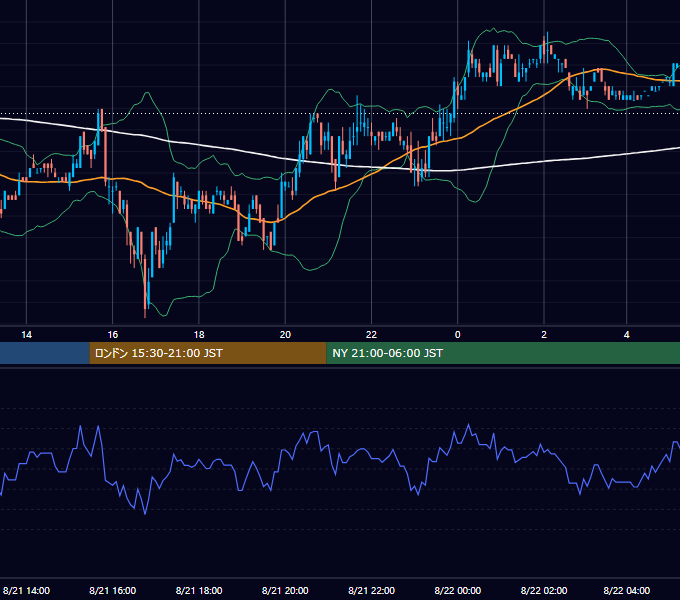680x600 pixels.
Task: Click the 14 hour label on price chart
Action: pyautogui.click(x=26, y=335)
